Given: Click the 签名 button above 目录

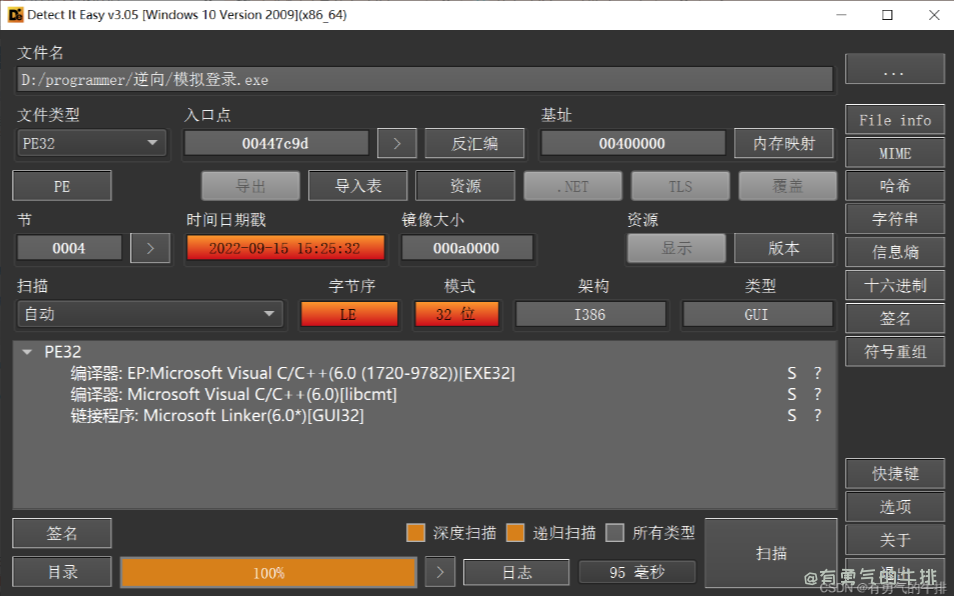Looking at the screenshot, I should tap(62, 533).
